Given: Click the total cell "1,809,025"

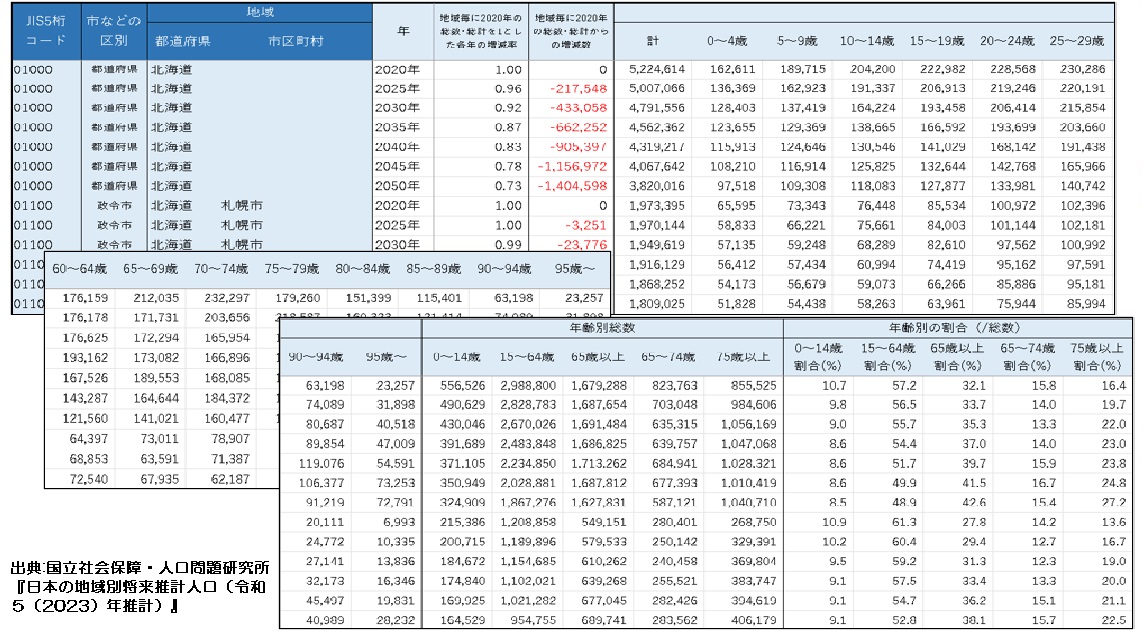Looking at the screenshot, I should 656,303.
